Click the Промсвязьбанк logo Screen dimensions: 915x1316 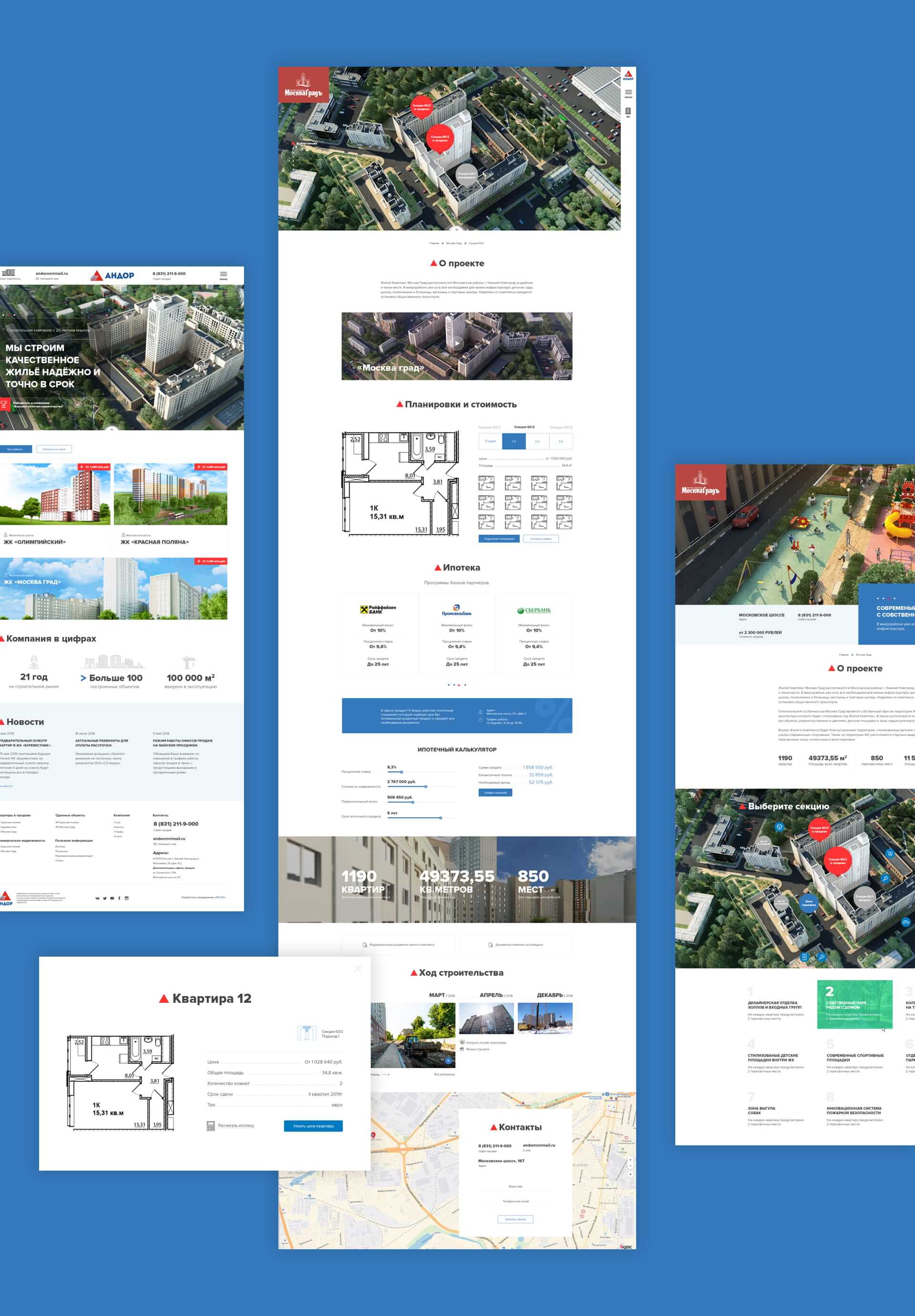tap(457, 611)
